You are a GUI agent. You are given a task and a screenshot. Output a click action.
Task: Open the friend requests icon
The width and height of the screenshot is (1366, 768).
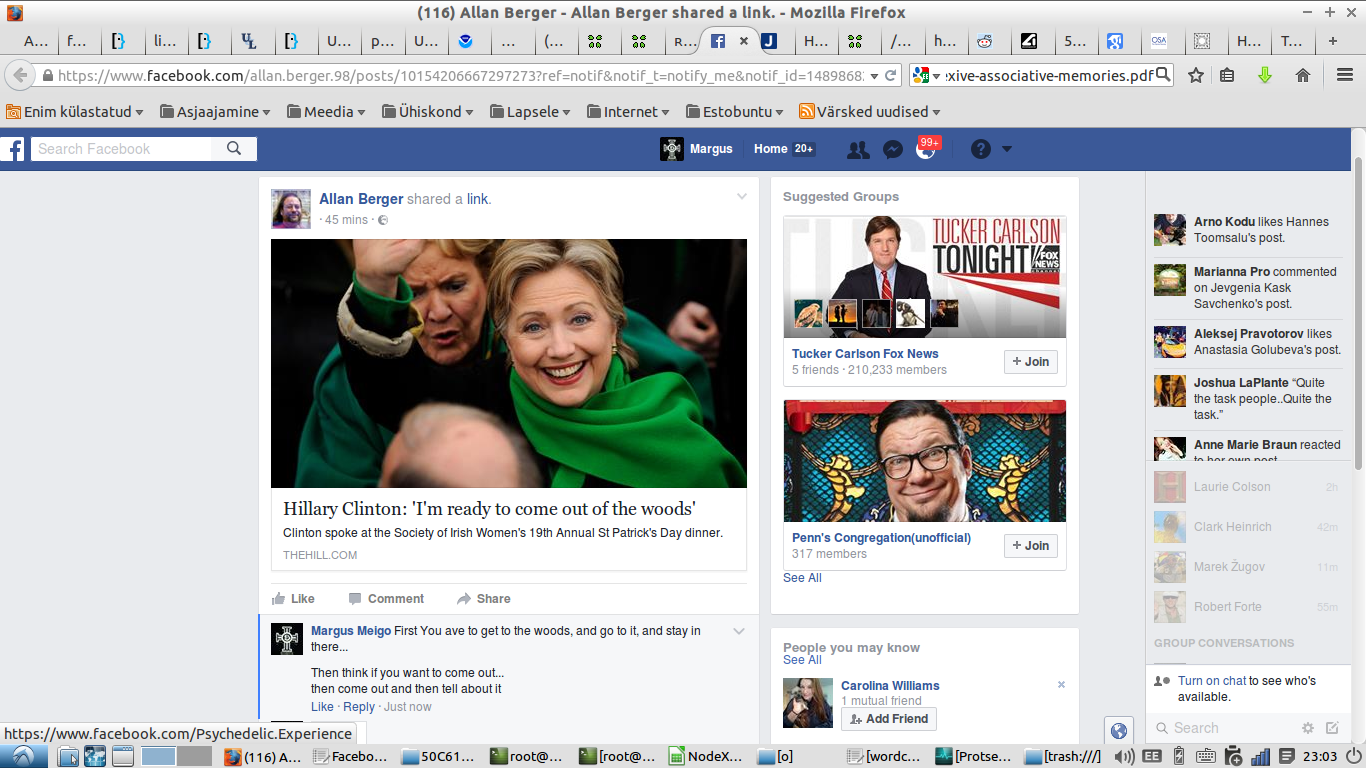click(858, 149)
